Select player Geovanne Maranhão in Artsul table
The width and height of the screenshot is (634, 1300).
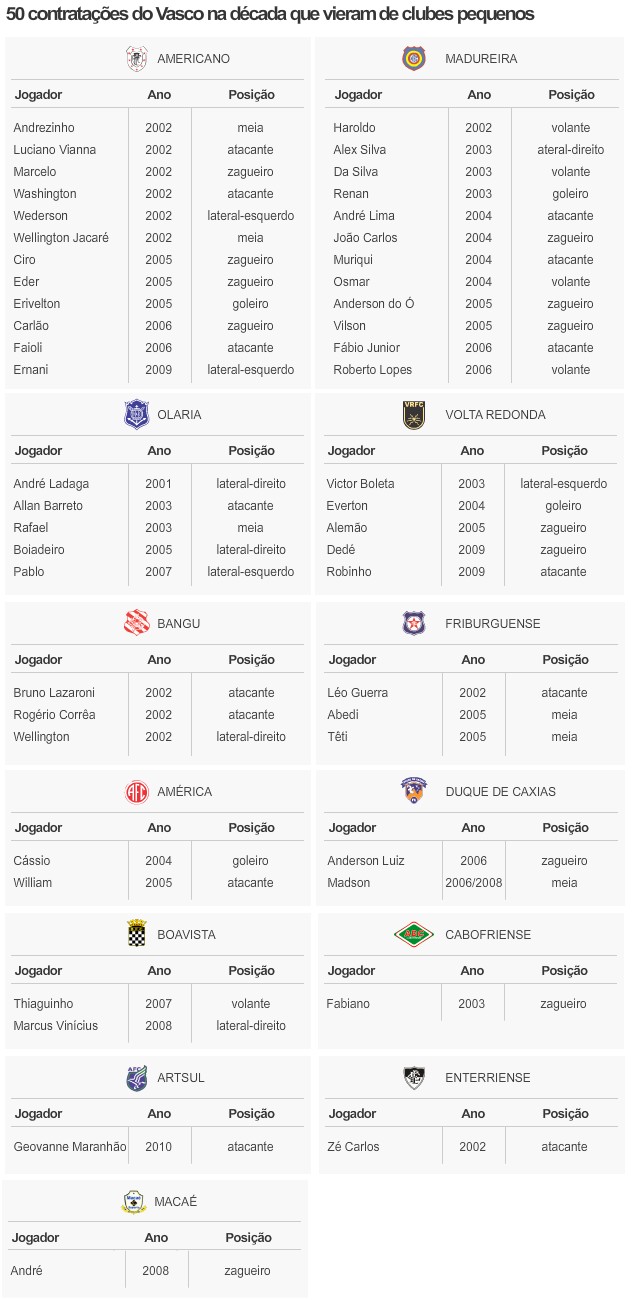[70, 1147]
